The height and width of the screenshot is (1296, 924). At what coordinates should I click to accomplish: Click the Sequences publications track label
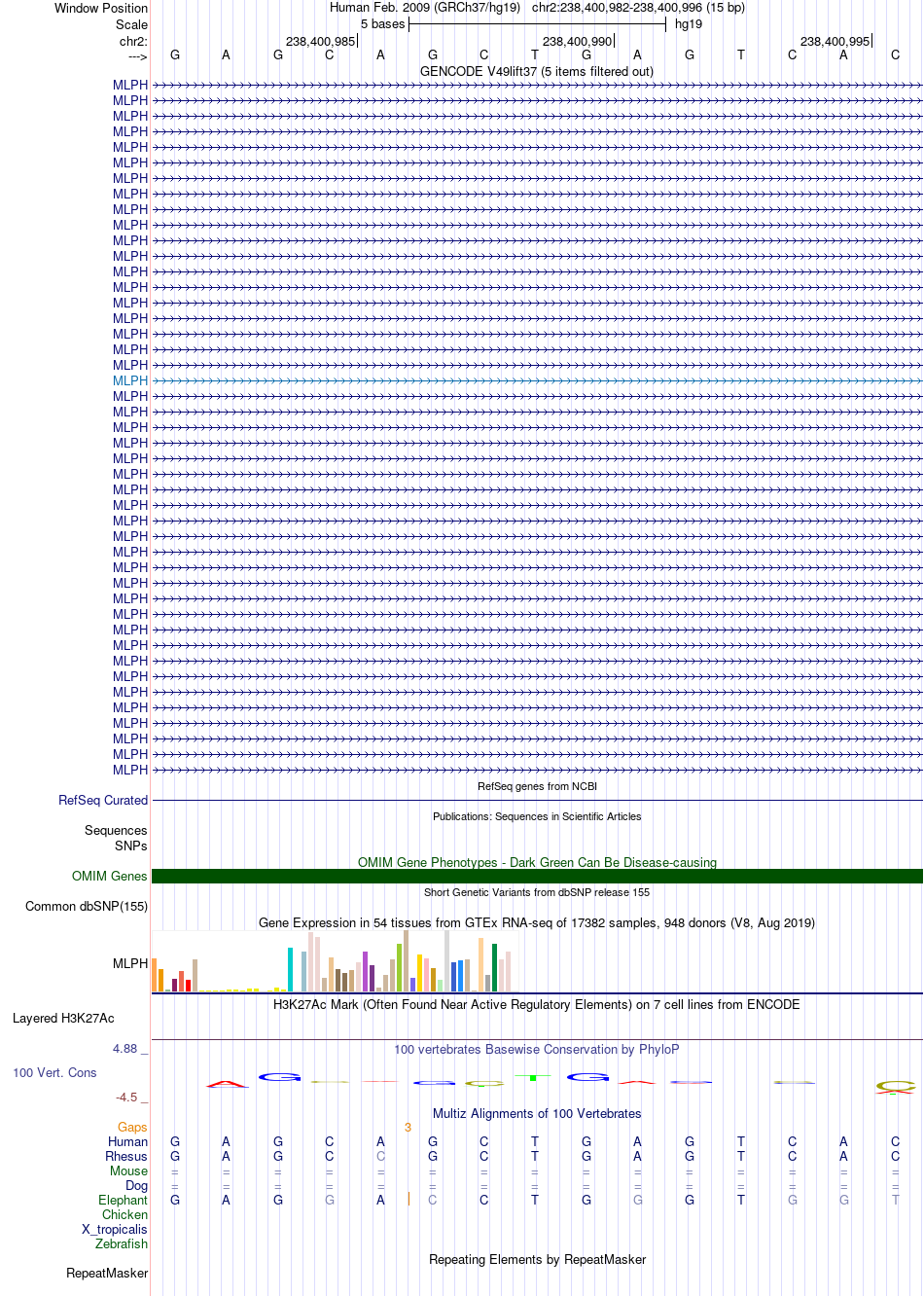pyautogui.click(x=116, y=830)
